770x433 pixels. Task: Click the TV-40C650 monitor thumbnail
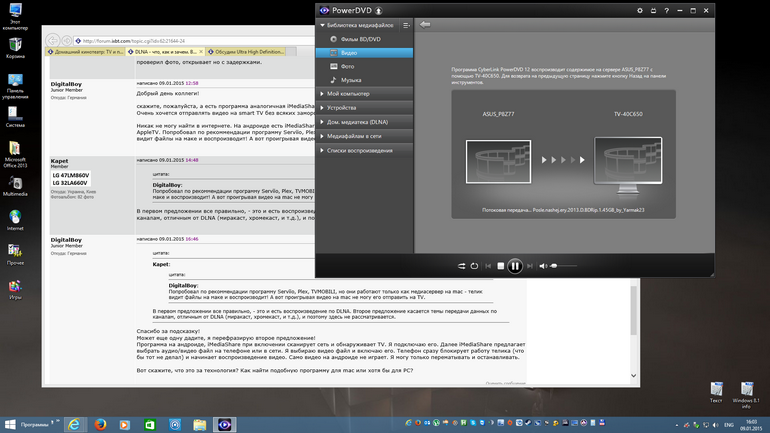point(628,165)
